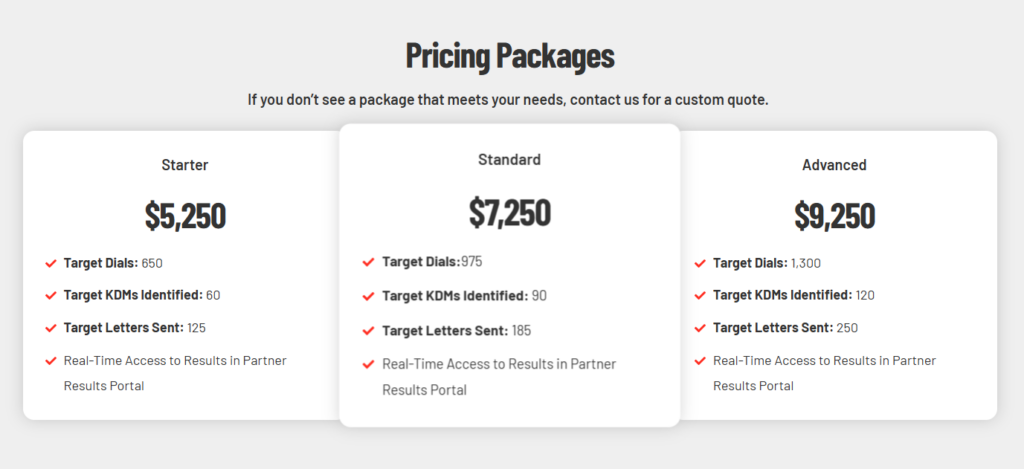Click the custom quote contact text
1024x469 pixels.
pyautogui.click(x=508, y=100)
